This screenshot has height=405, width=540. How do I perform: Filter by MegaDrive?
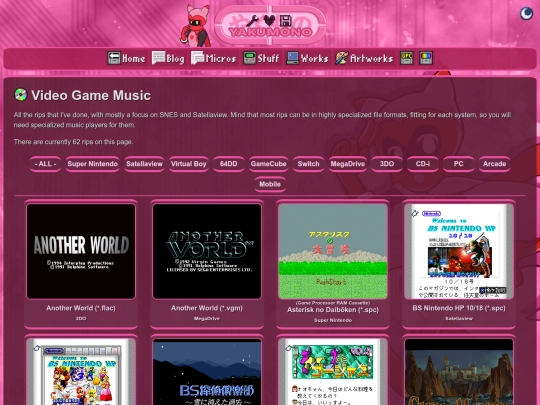click(348, 164)
